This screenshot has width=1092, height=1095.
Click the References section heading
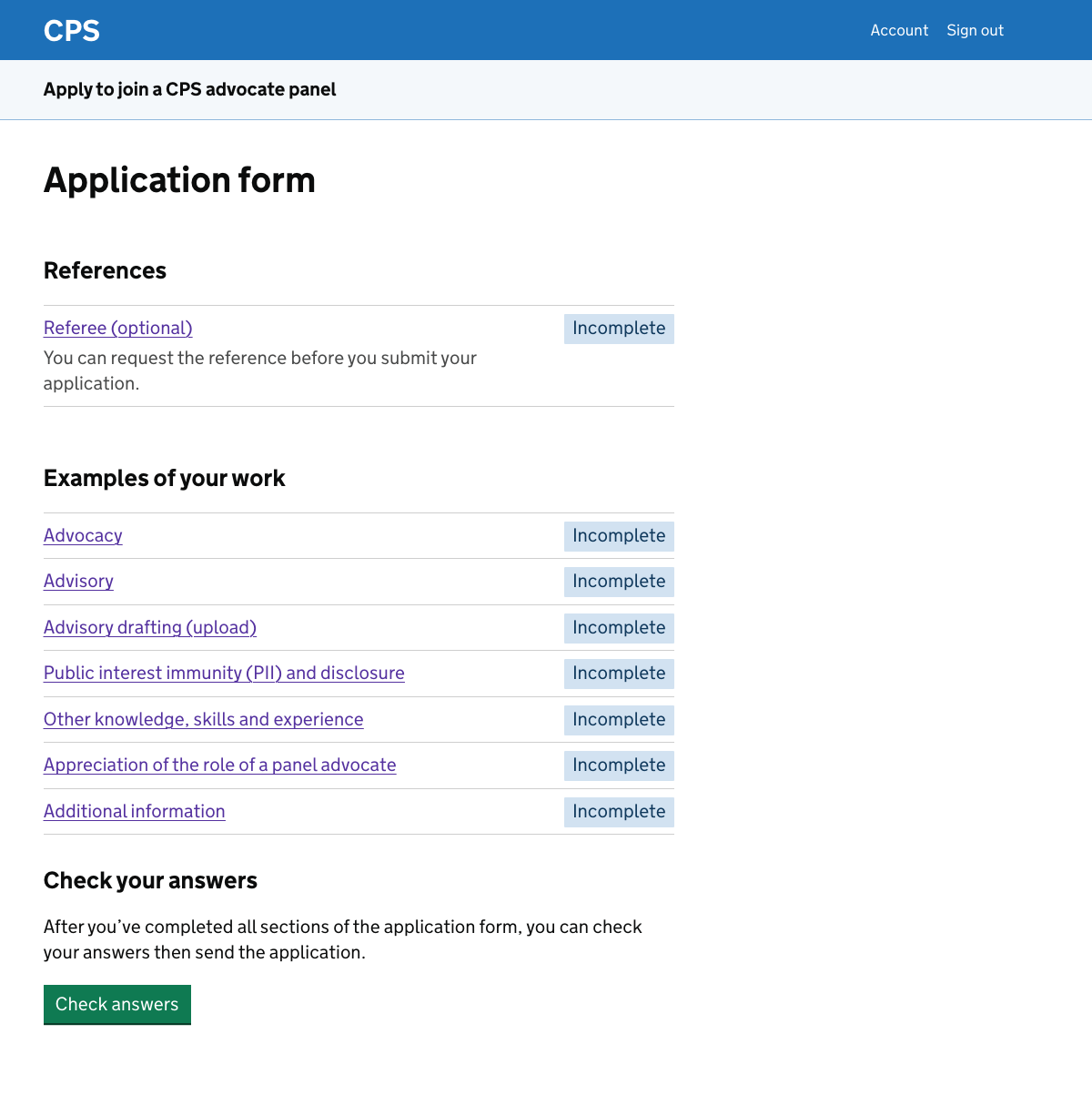[105, 270]
